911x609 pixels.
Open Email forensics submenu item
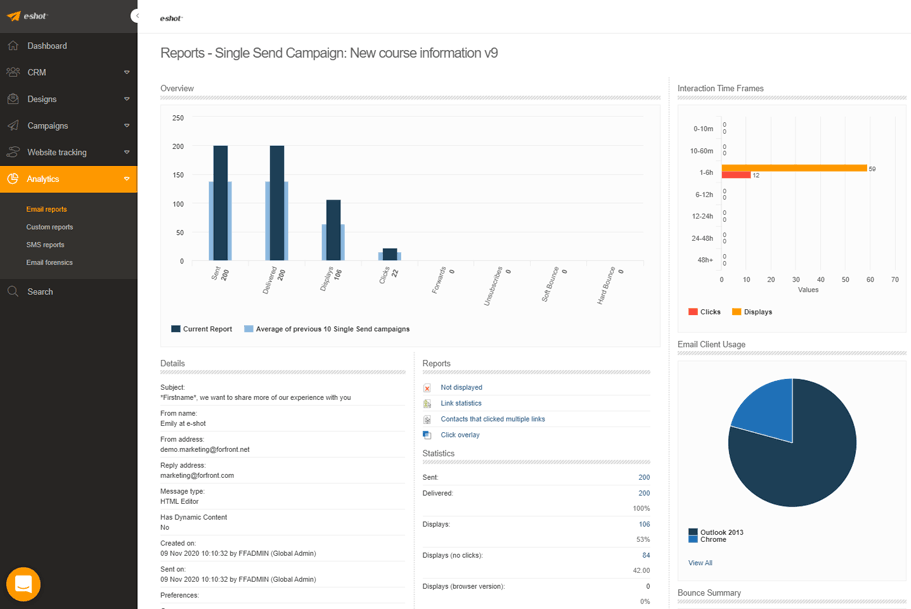click(x=49, y=263)
